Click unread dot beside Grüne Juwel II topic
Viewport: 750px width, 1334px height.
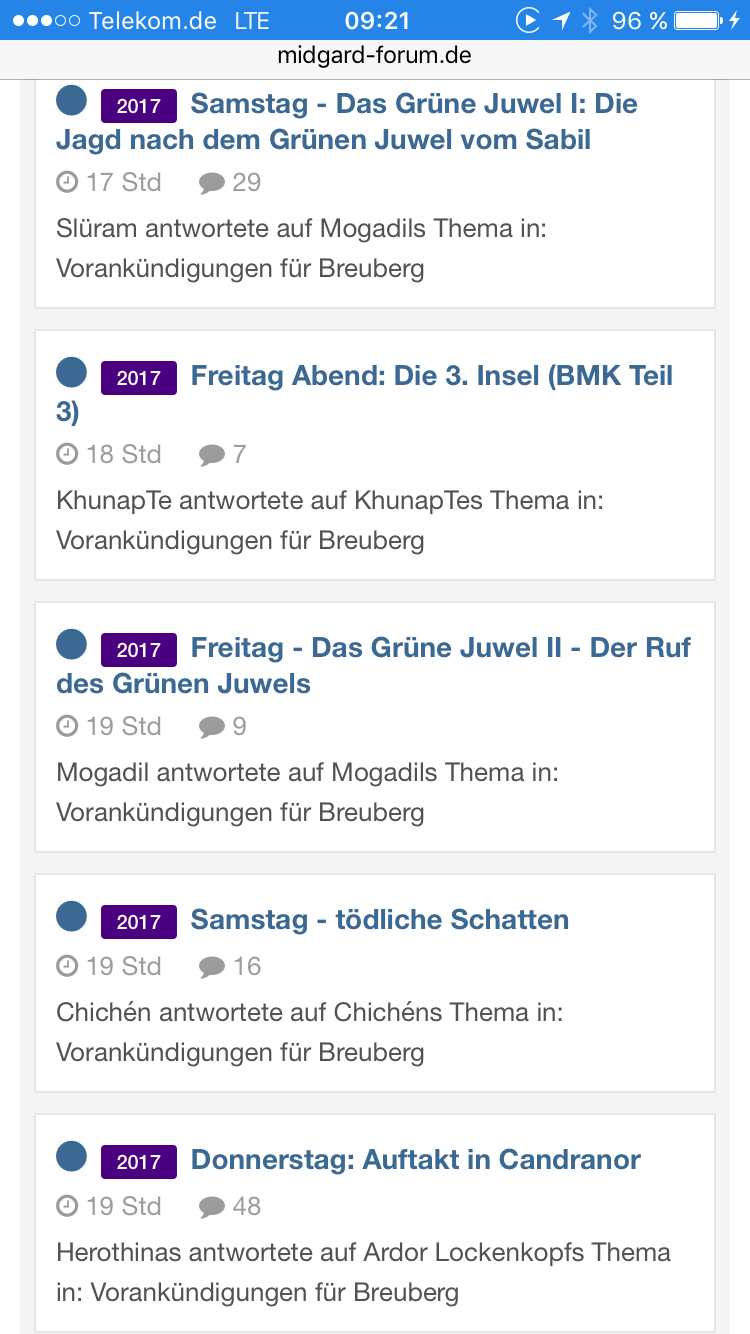[x=72, y=645]
